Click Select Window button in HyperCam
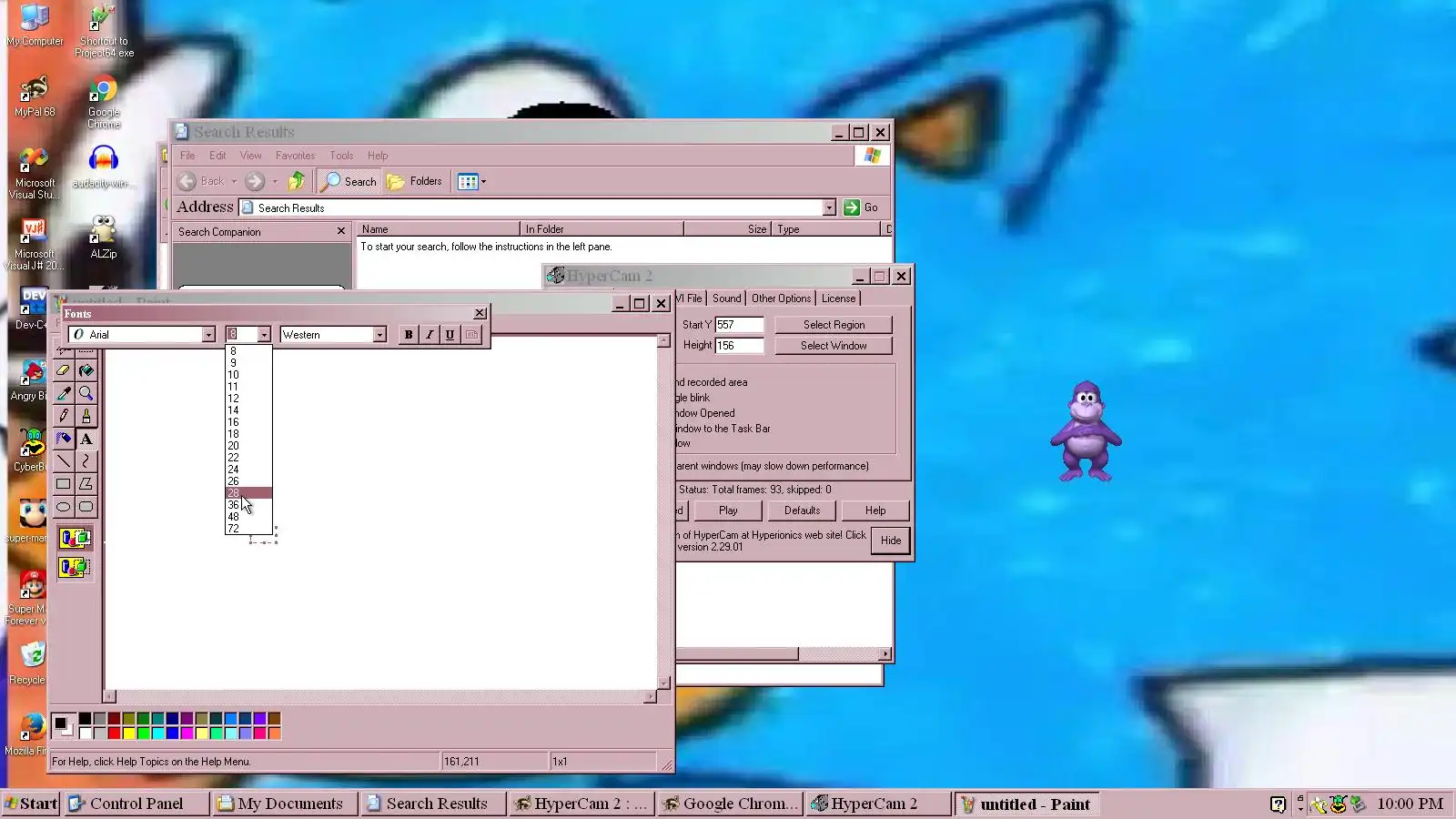The width and height of the screenshot is (1456, 819). pos(834,346)
